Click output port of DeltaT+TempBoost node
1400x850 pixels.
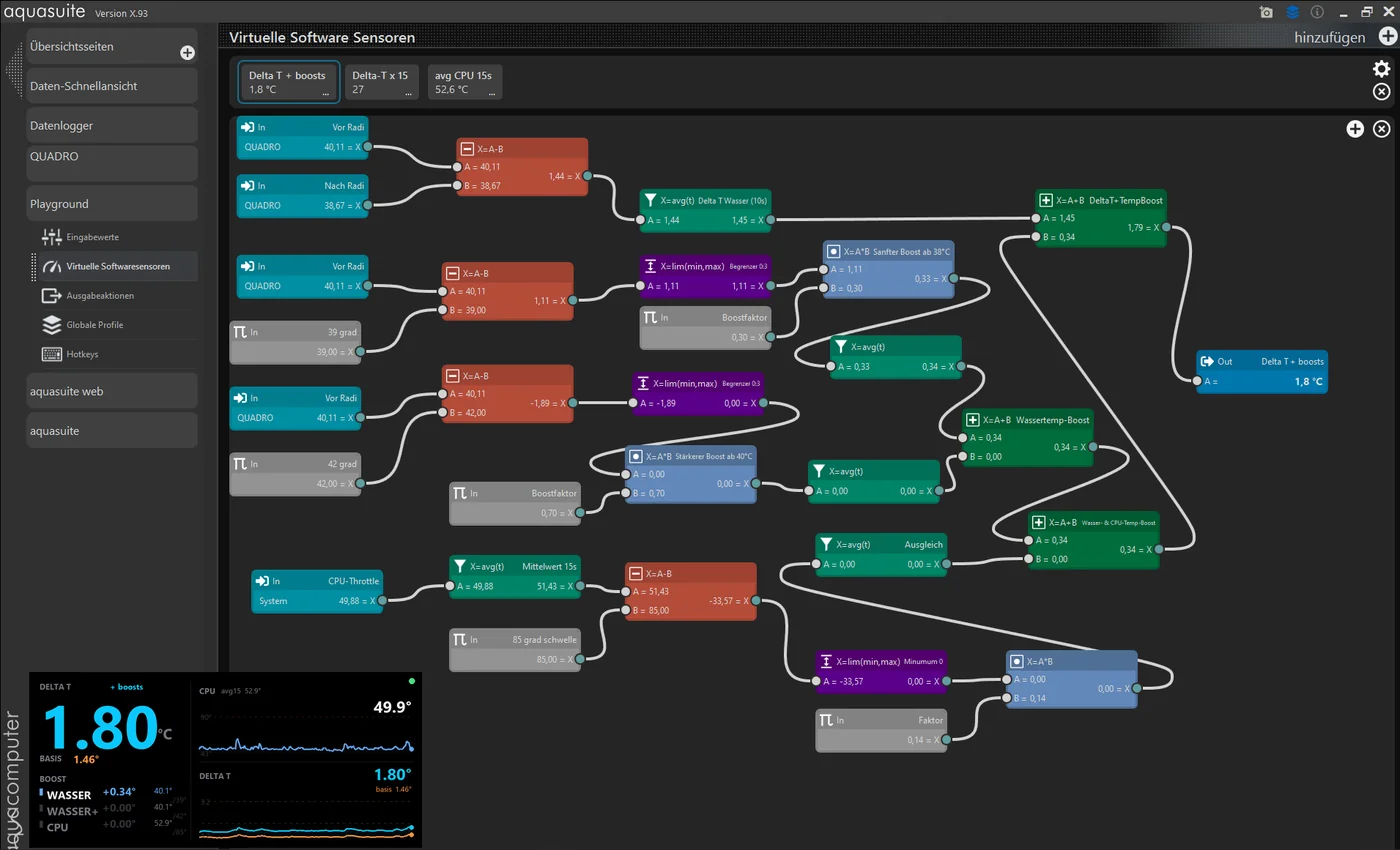click(x=1166, y=227)
